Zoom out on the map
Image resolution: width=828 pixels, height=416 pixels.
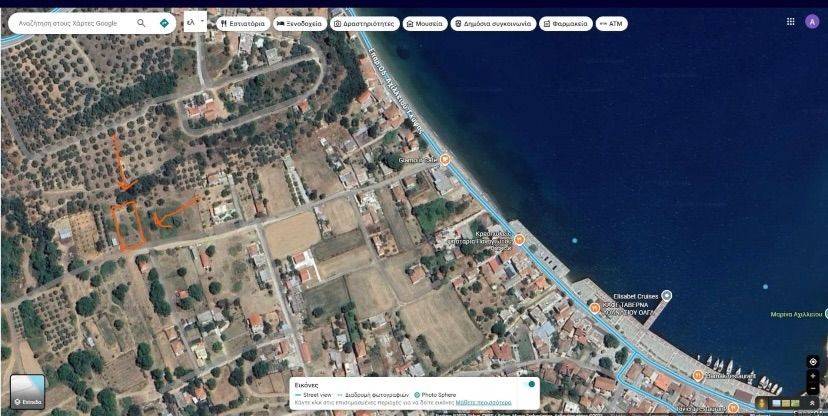813,389
